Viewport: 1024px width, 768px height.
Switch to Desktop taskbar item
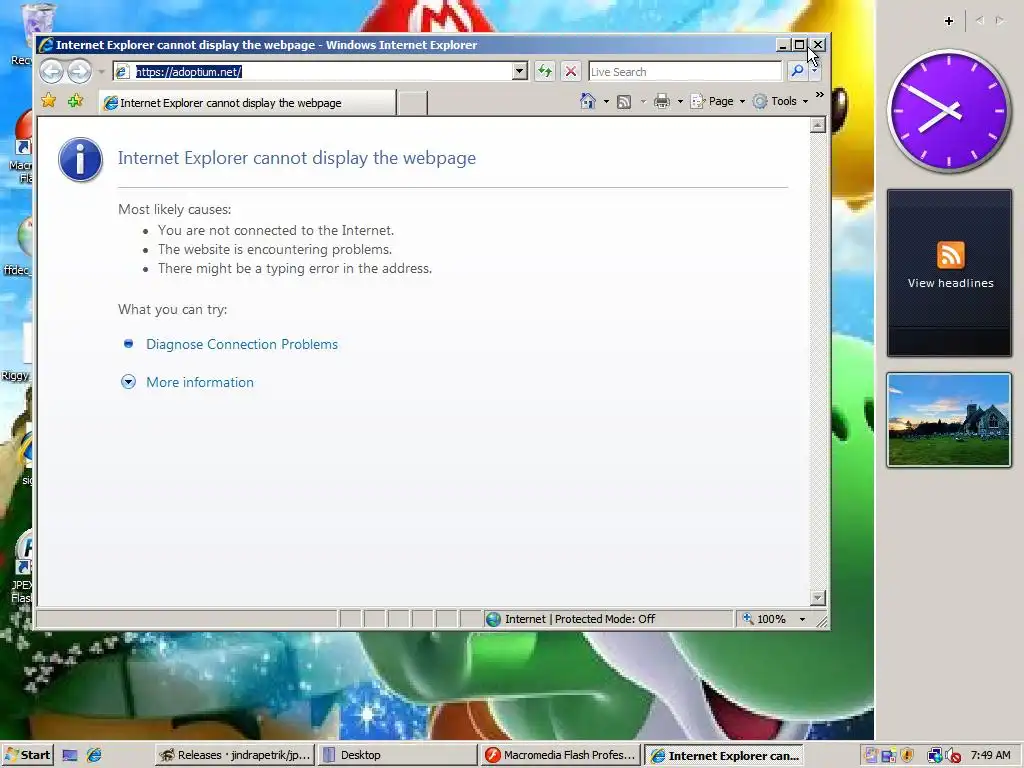(398, 755)
